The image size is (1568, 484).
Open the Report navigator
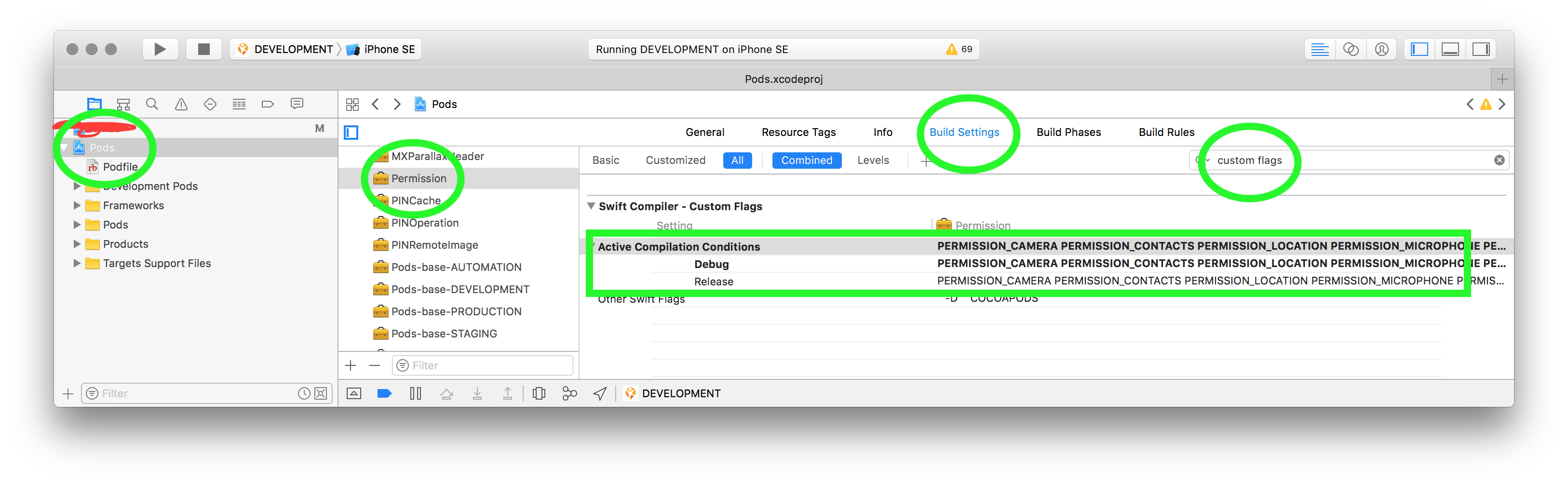coord(297,104)
